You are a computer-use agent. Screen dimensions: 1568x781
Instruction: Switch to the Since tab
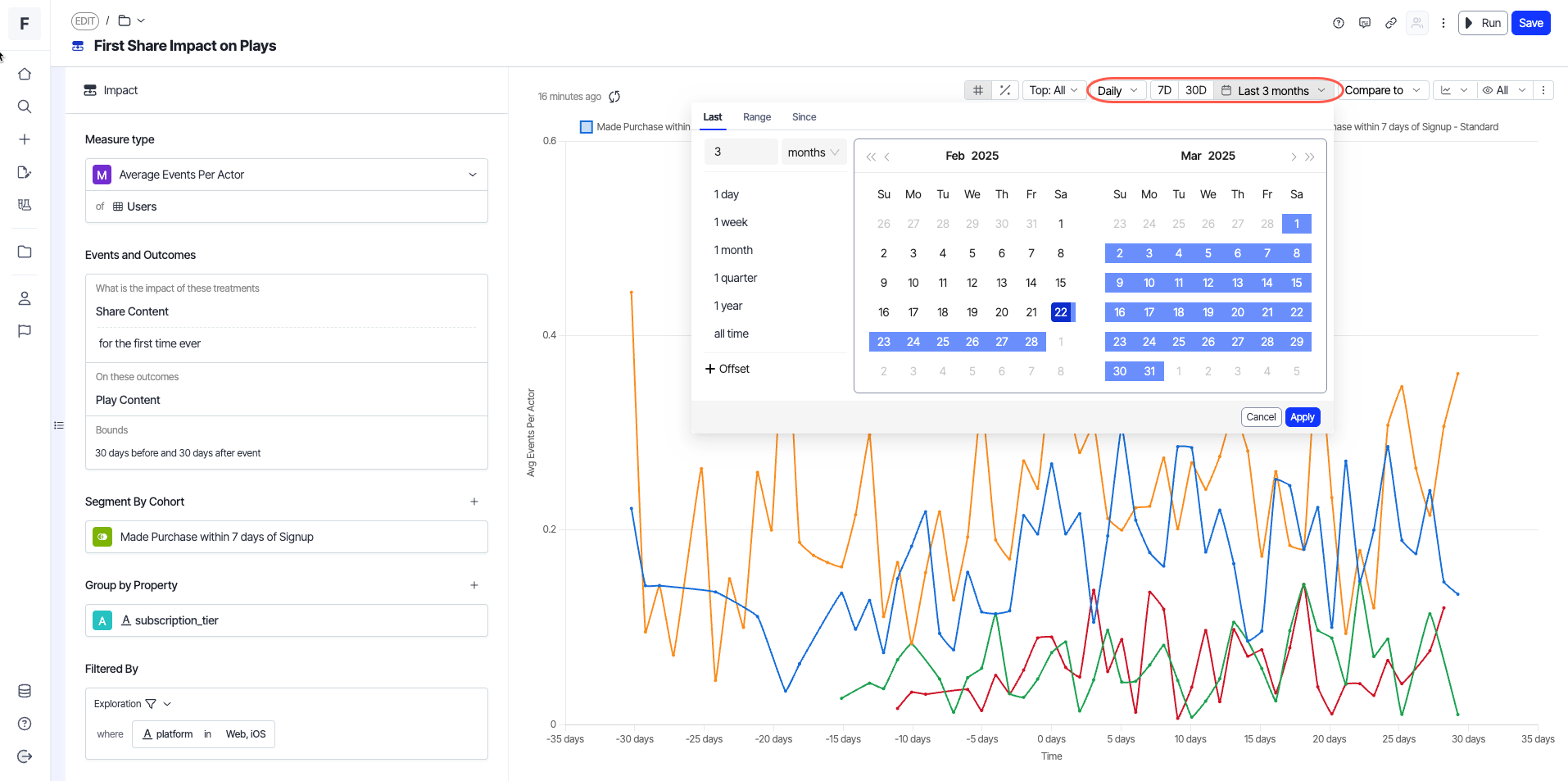click(x=804, y=117)
